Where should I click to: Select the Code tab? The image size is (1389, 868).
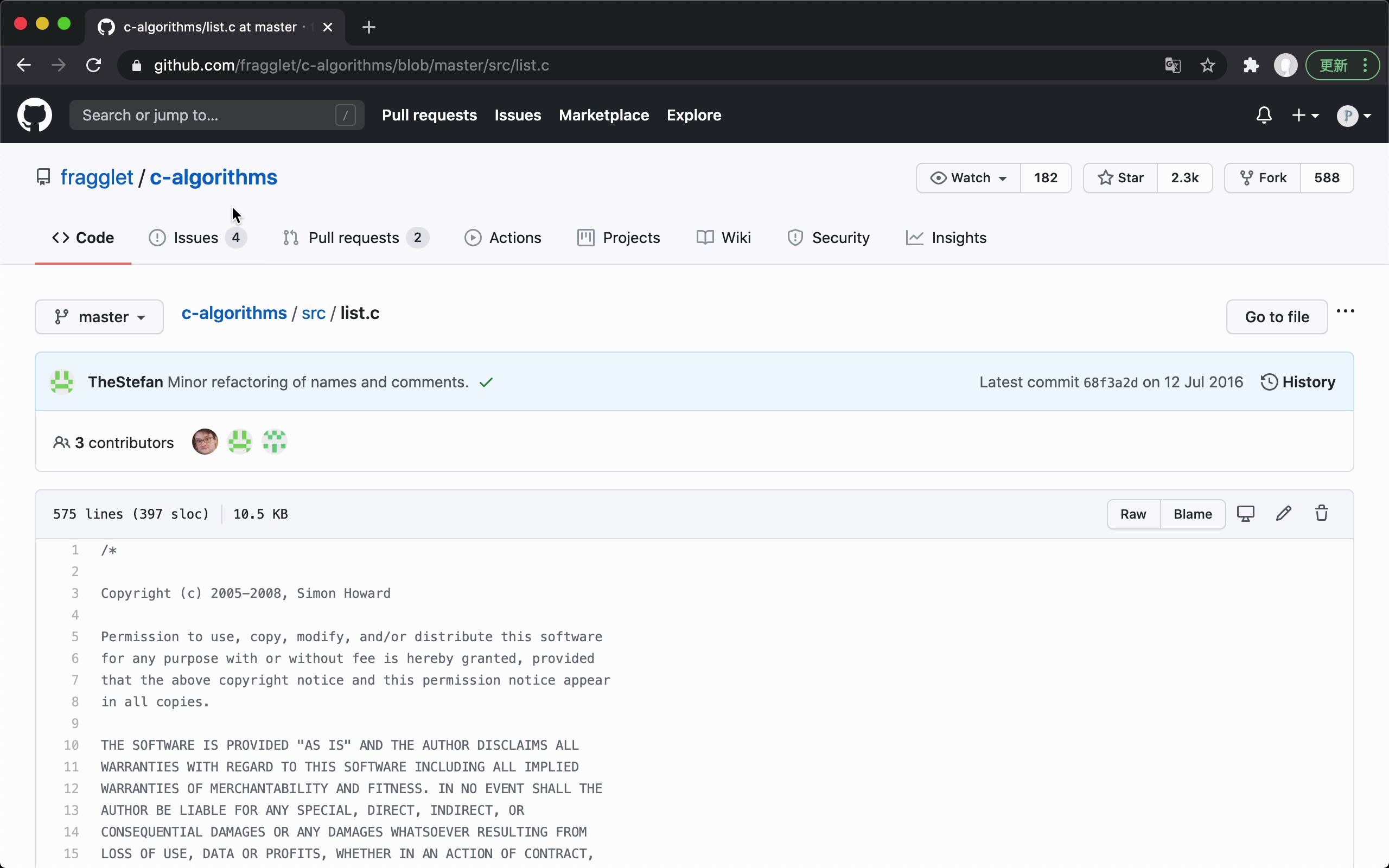83,238
